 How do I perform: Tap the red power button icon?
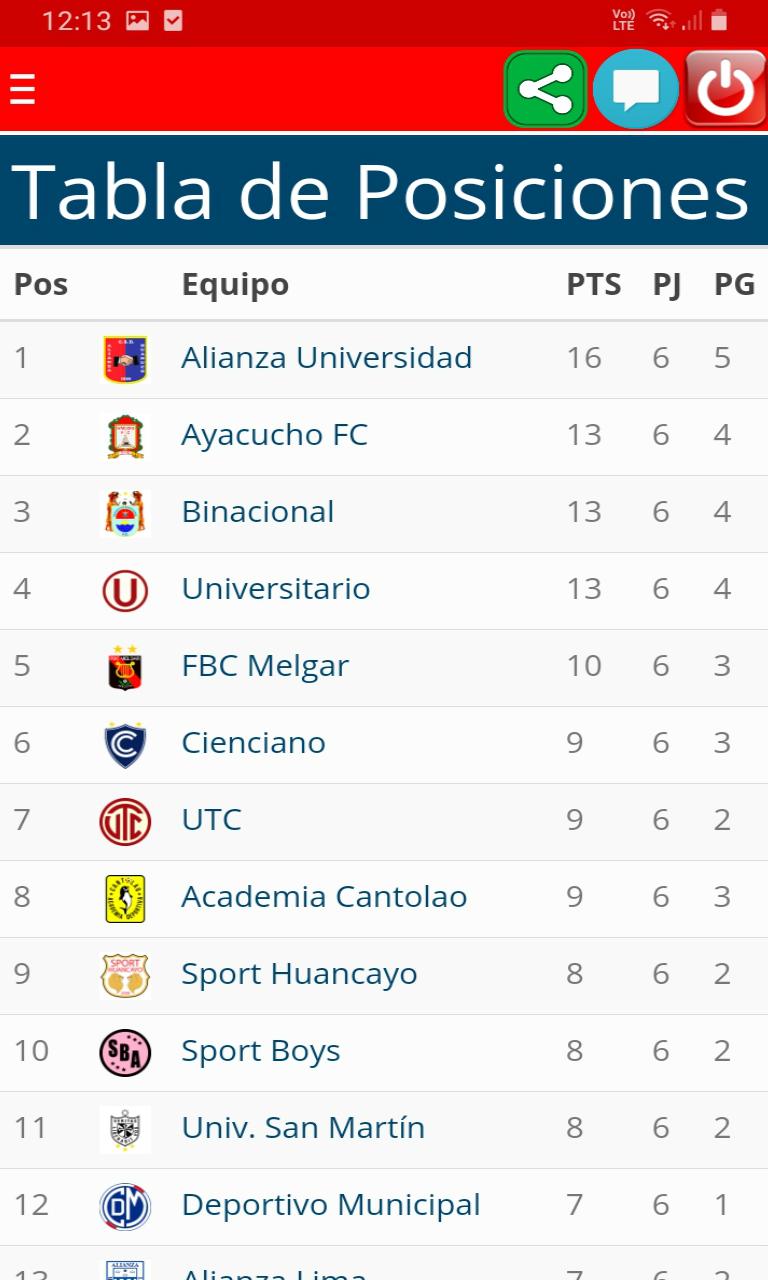[725, 89]
